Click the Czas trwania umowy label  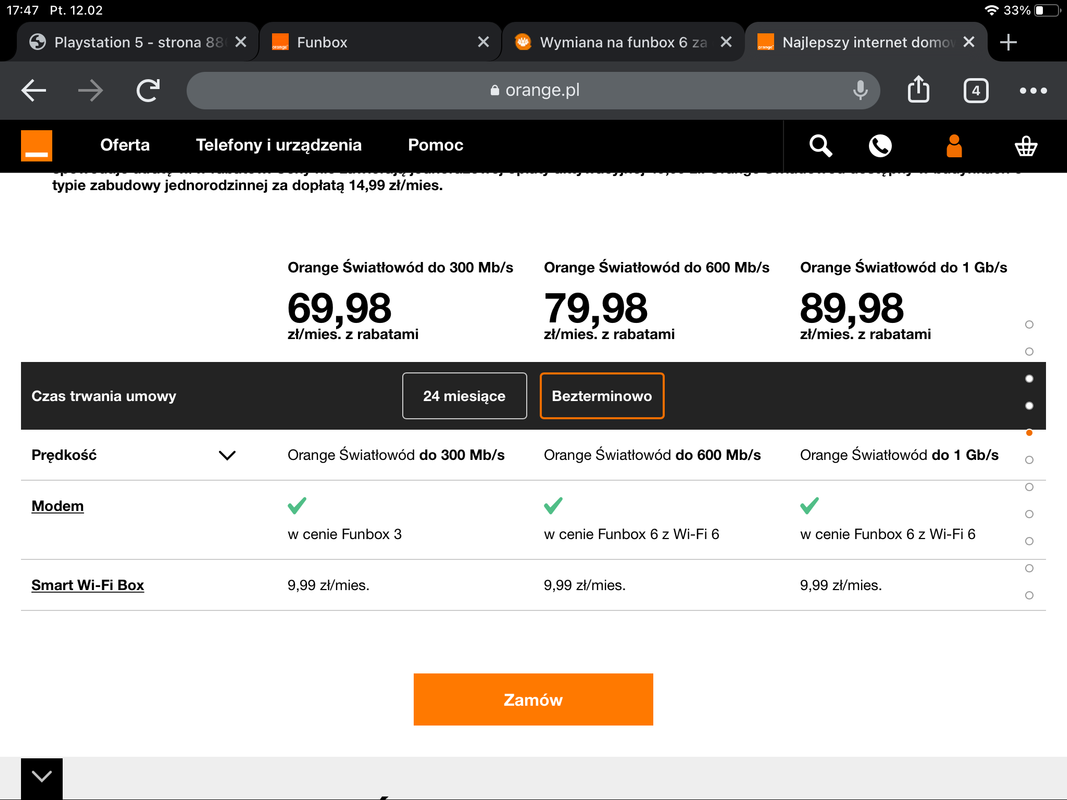(103, 396)
